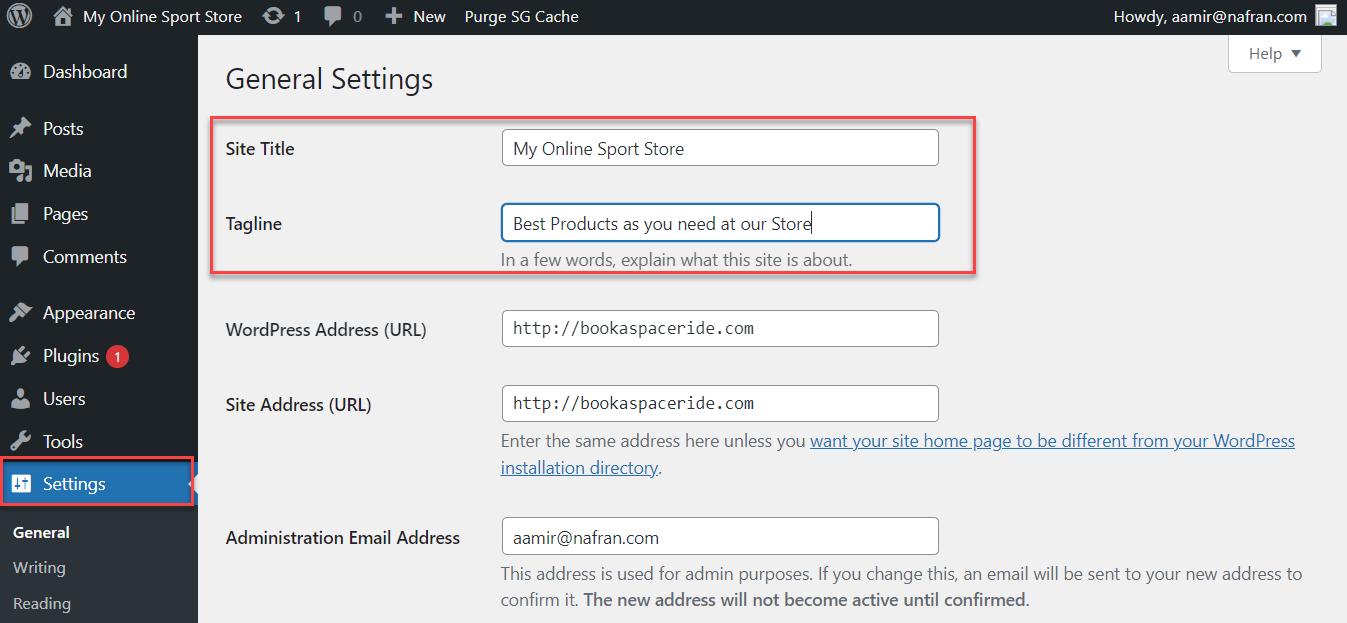Click My Online Sport Store site link
Image resolution: width=1347 pixels, height=623 pixels.
162,16
